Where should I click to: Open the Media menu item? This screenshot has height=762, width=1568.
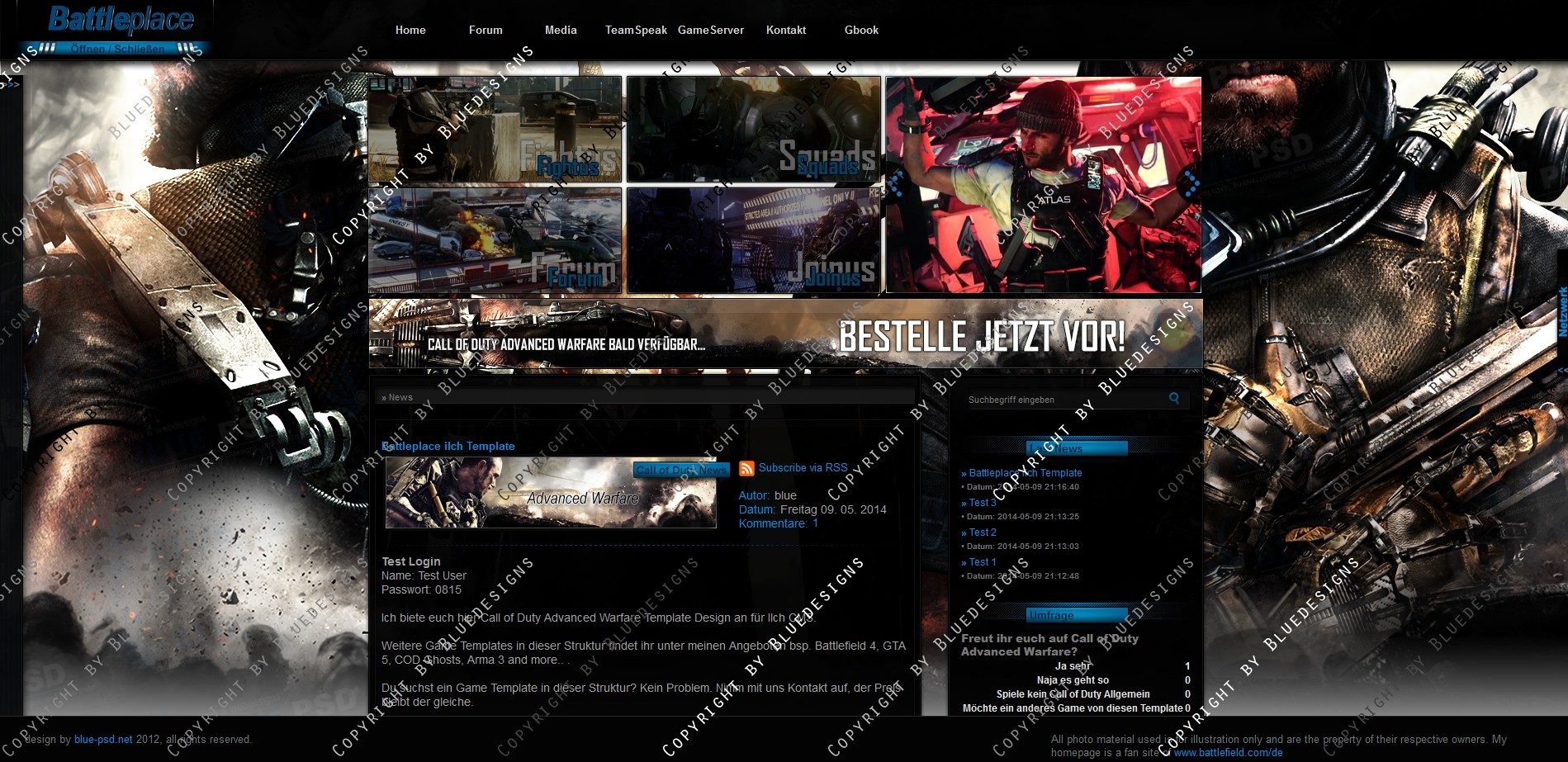[561, 30]
